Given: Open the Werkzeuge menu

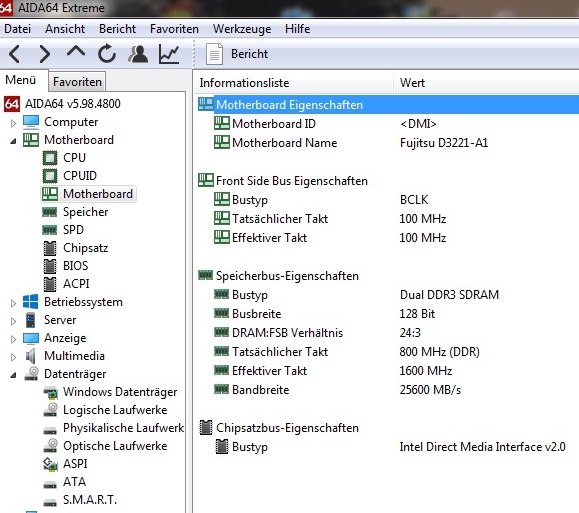Looking at the screenshot, I should coord(242,29).
